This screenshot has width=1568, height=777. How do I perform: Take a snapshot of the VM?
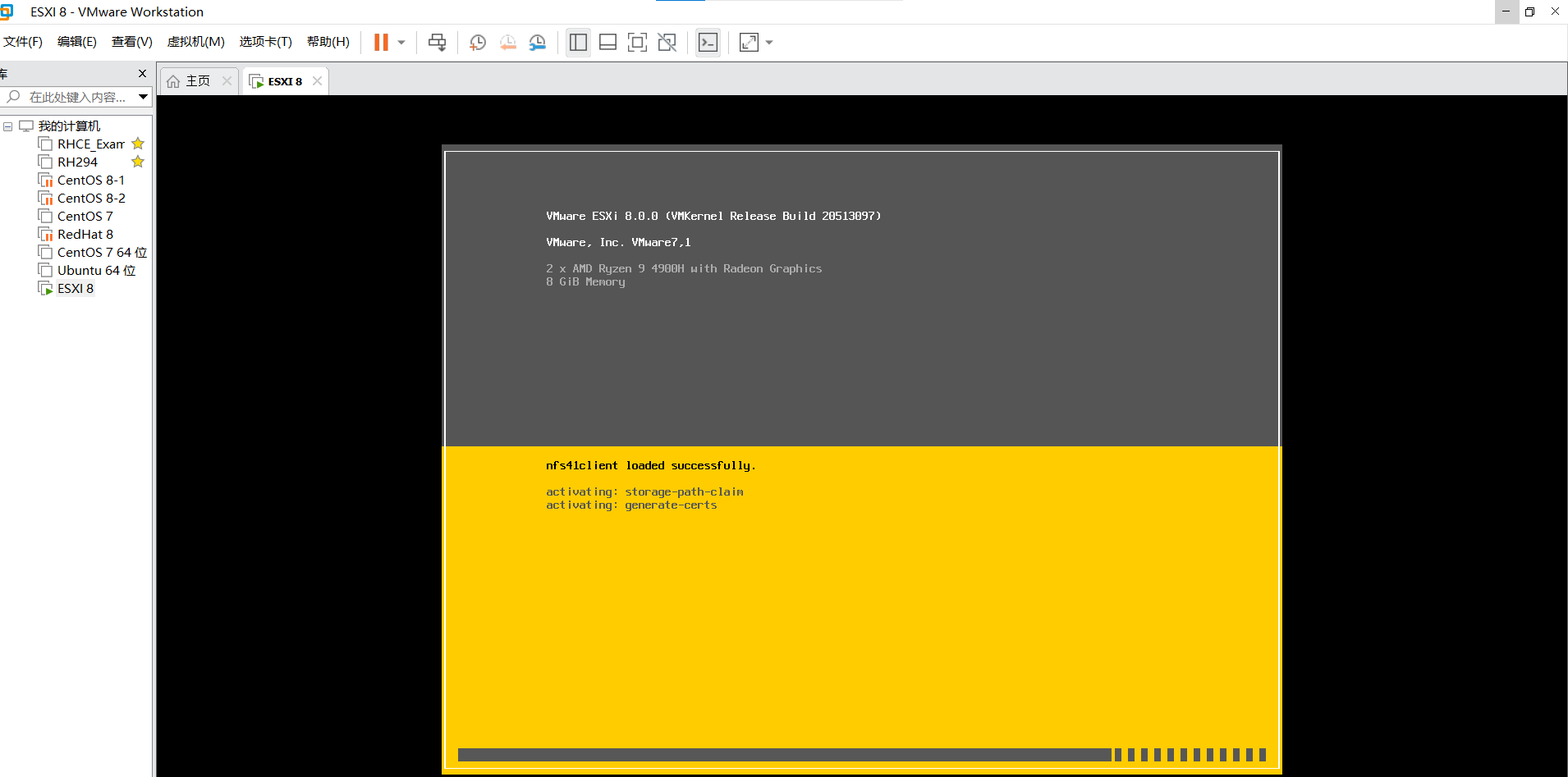click(x=478, y=43)
